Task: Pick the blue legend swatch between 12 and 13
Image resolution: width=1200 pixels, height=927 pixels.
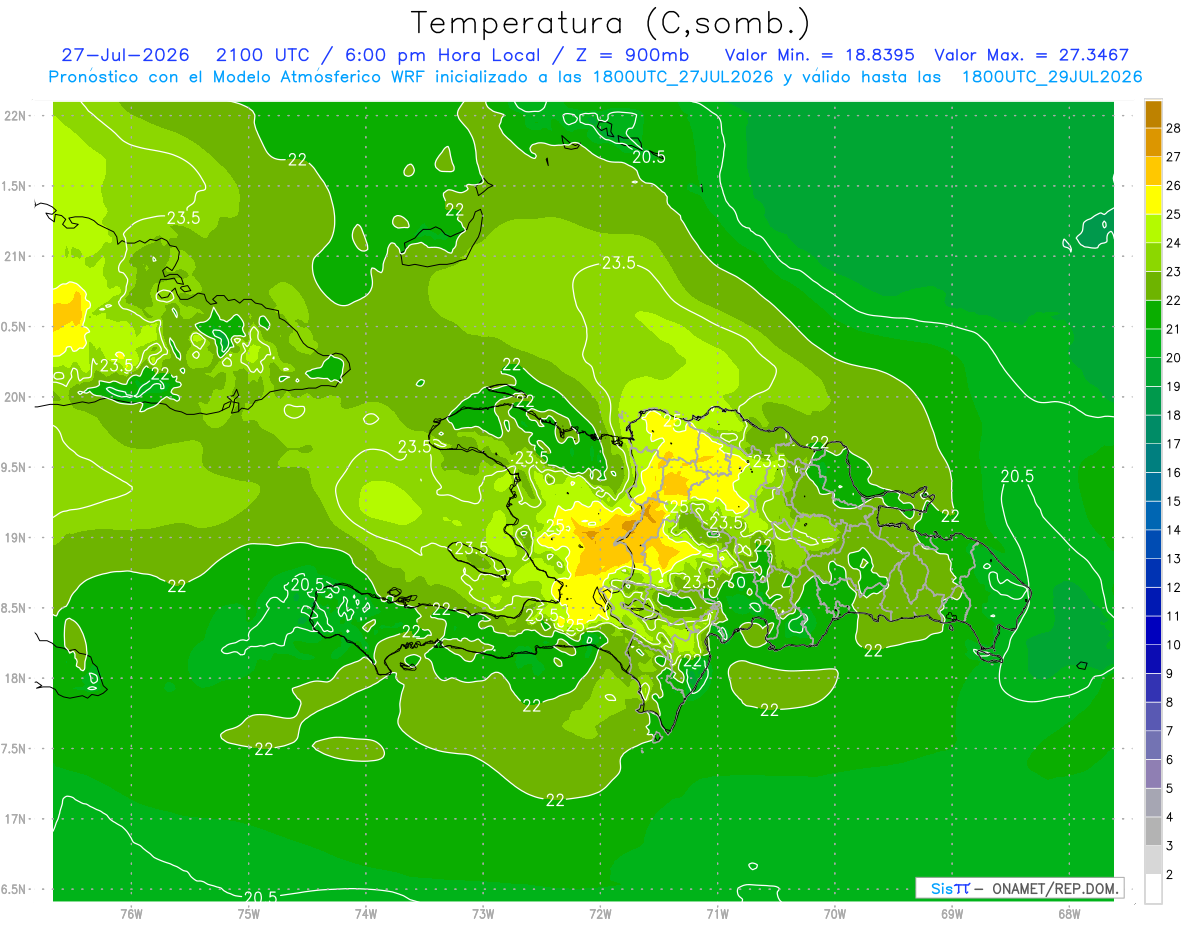Action: click(x=1153, y=573)
